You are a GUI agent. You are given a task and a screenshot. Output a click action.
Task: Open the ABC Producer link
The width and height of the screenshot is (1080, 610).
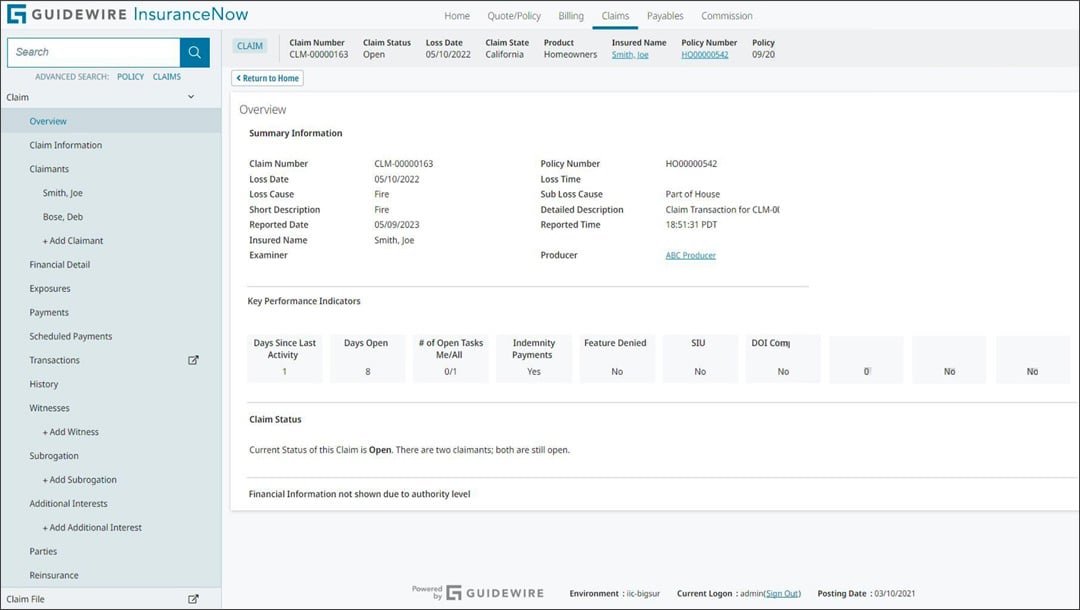click(692, 255)
